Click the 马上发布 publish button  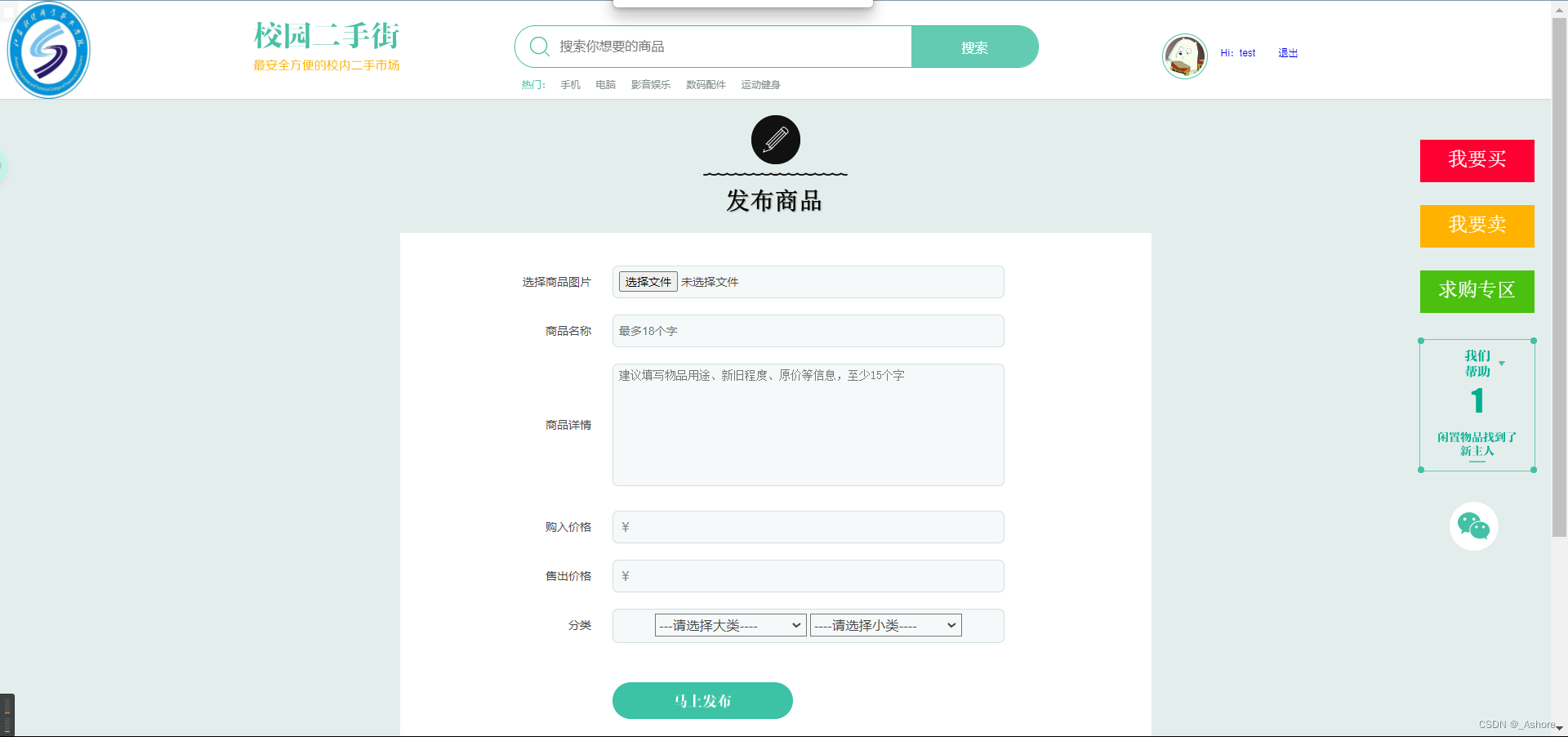[702, 700]
